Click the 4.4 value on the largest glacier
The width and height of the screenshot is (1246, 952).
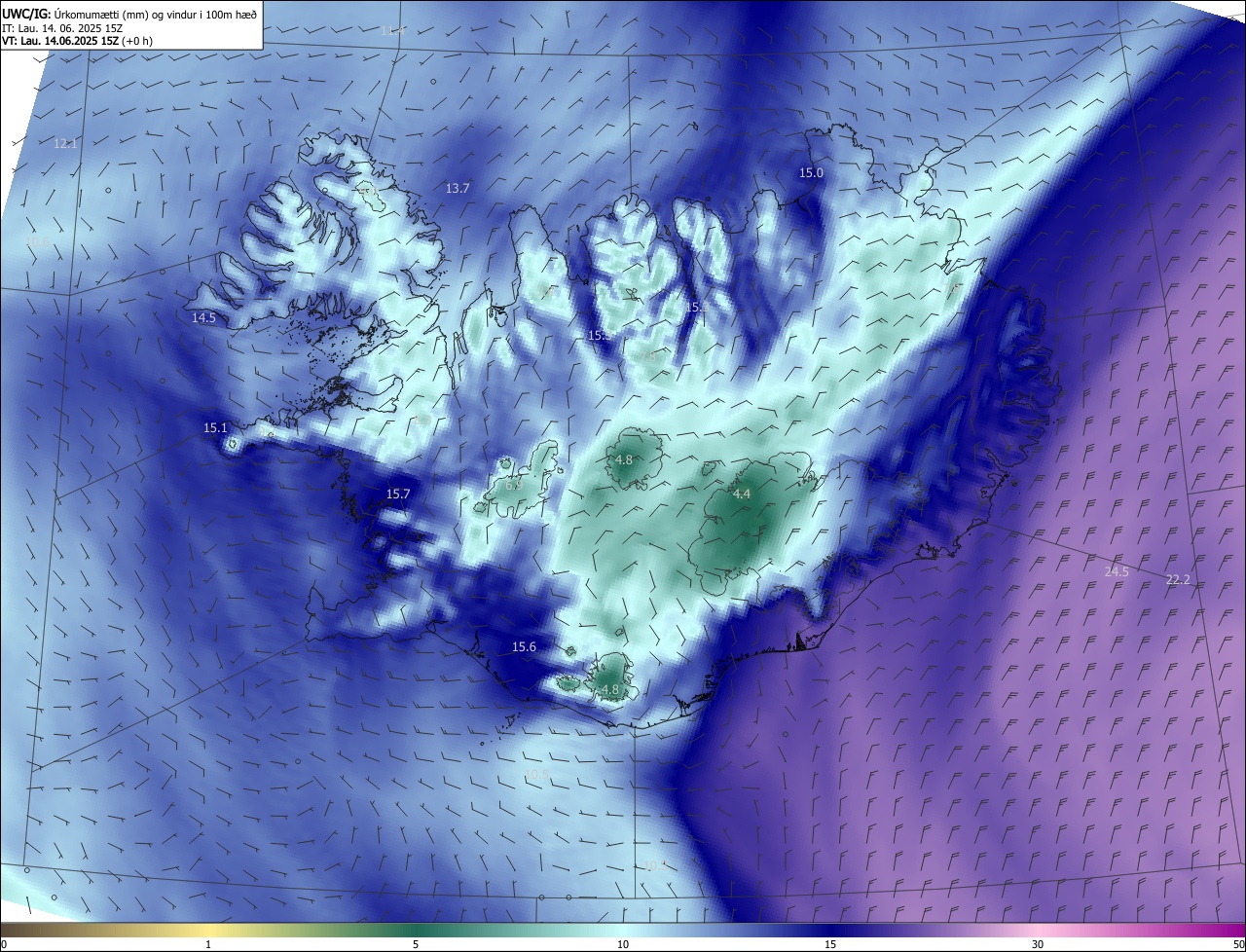point(742,494)
